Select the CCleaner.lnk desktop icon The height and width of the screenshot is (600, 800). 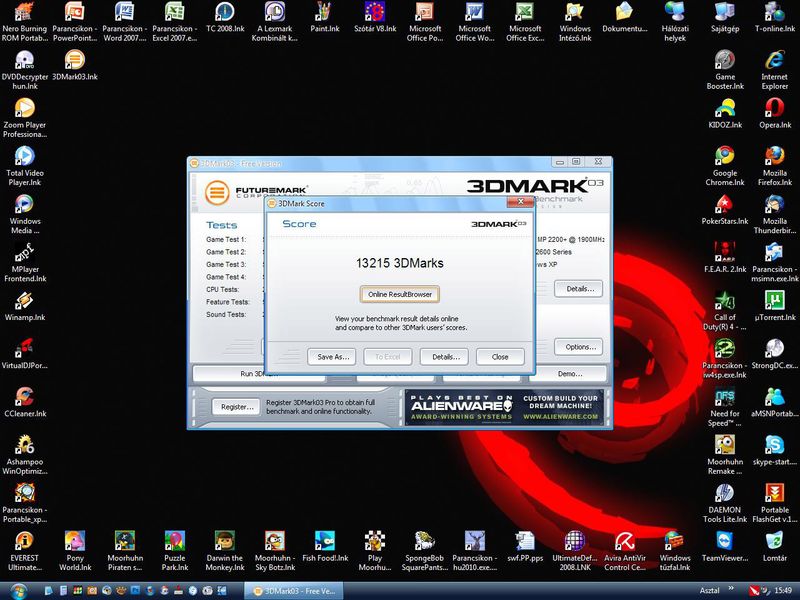(24, 403)
